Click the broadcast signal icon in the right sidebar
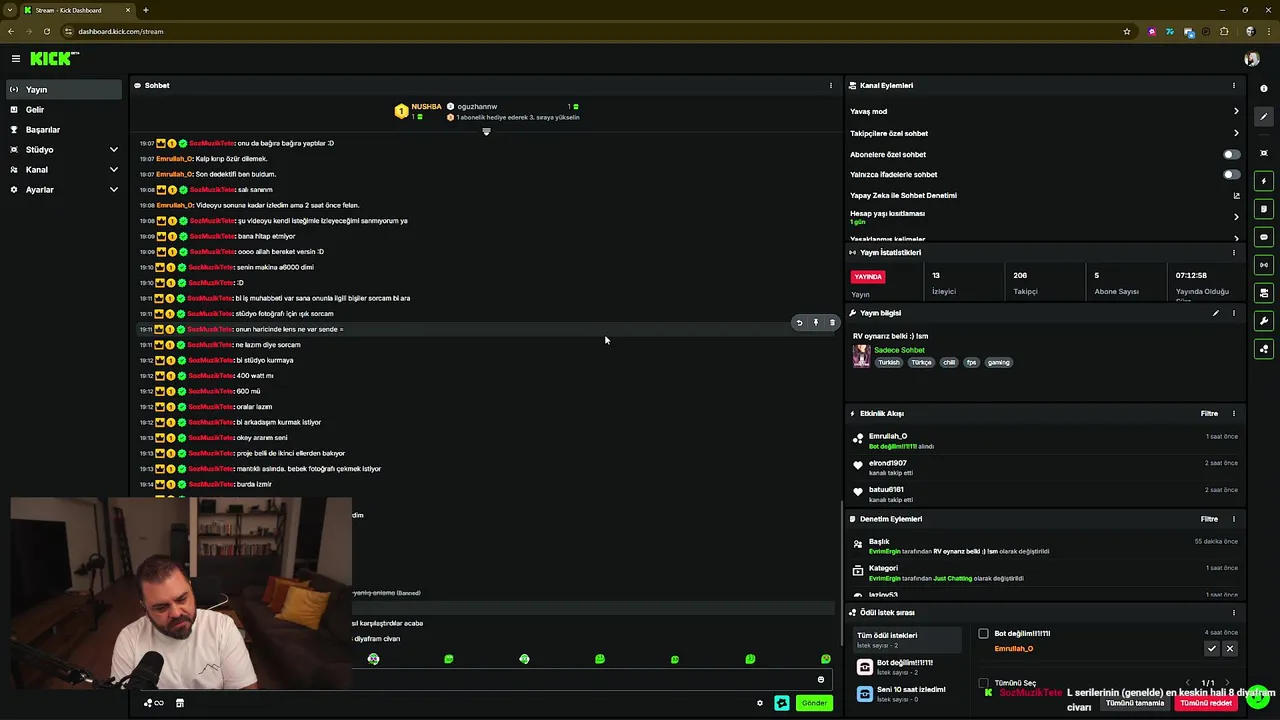Viewport: 1280px width, 720px height. [1264, 265]
